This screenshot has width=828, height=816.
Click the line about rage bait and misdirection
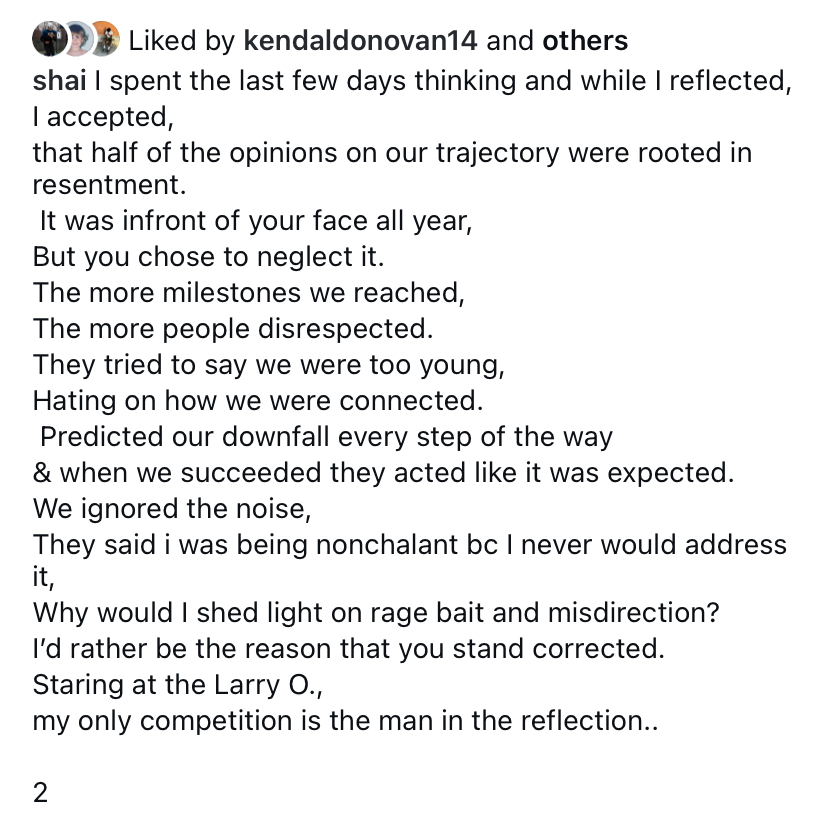(x=376, y=613)
